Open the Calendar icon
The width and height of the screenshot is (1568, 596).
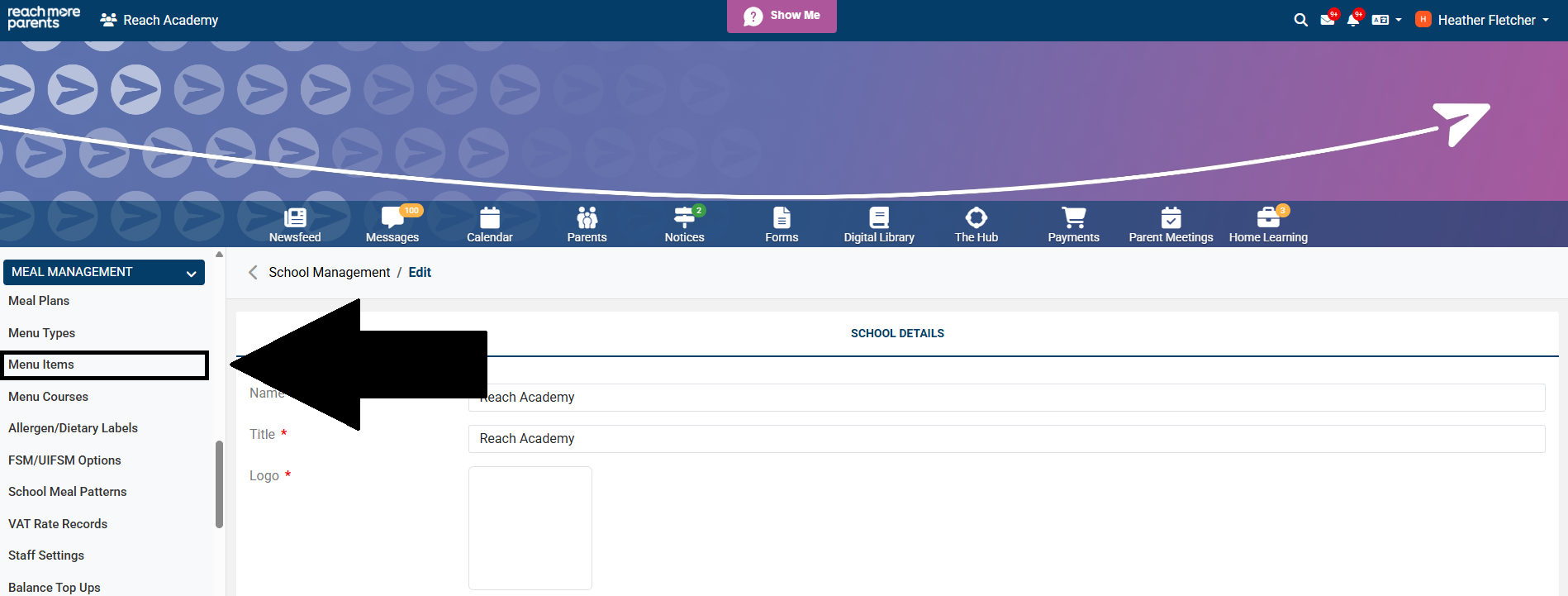pos(490,218)
